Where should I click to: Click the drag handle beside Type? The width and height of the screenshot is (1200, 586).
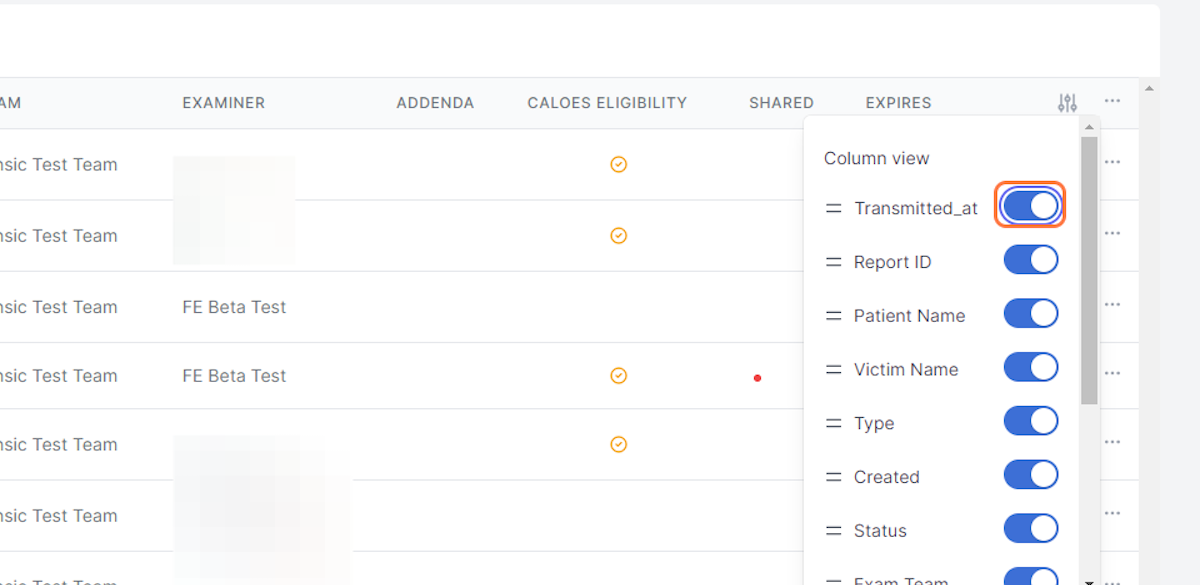click(x=834, y=423)
